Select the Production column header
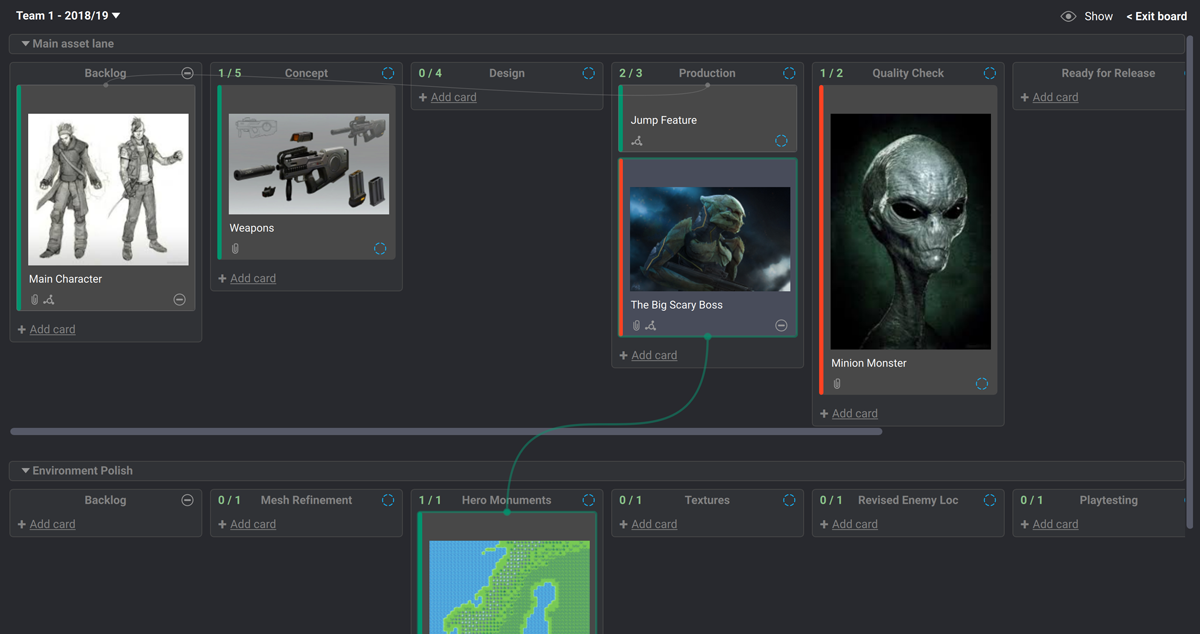Image resolution: width=1200 pixels, height=634 pixels. tap(706, 73)
